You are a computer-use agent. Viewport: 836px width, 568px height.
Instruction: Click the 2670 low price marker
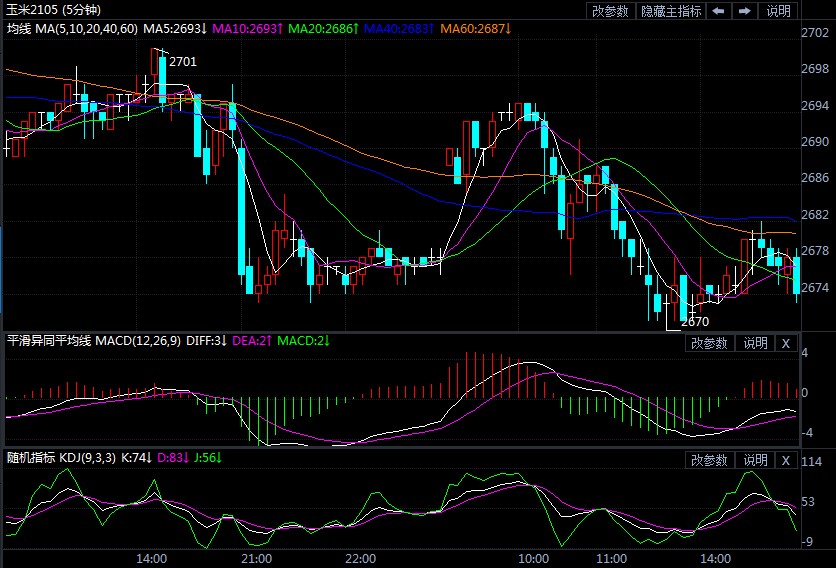pos(693,322)
